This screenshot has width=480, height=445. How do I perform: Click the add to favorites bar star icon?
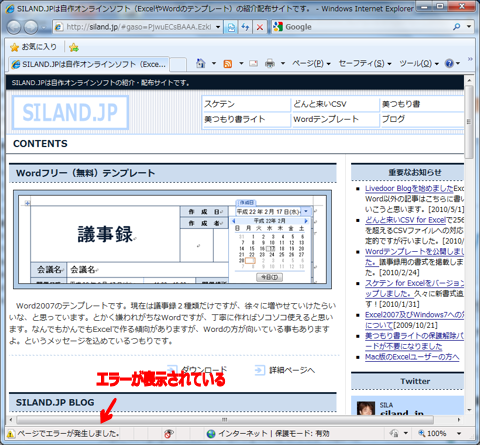click(x=74, y=47)
